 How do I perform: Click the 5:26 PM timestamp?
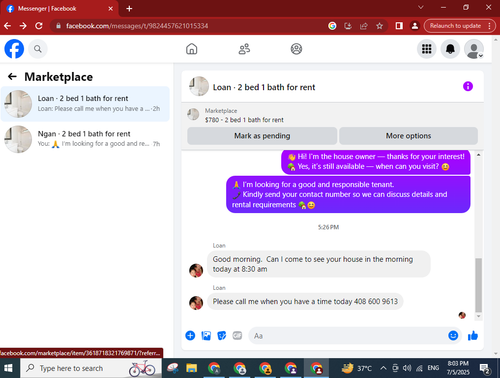328,227
